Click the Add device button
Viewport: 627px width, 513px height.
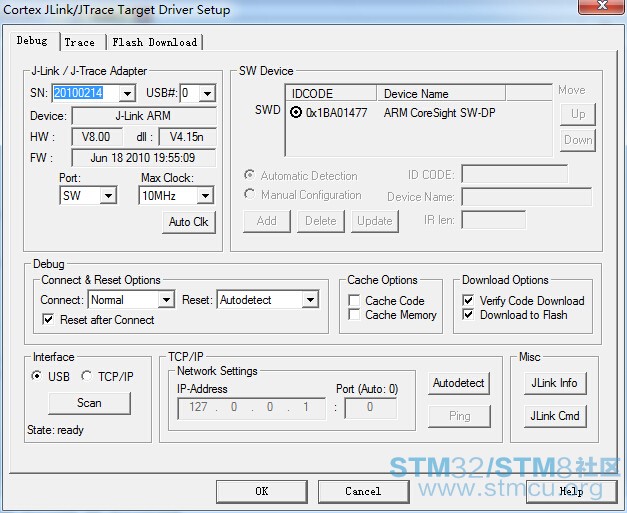pyautogui.click(x=267, y=221)
